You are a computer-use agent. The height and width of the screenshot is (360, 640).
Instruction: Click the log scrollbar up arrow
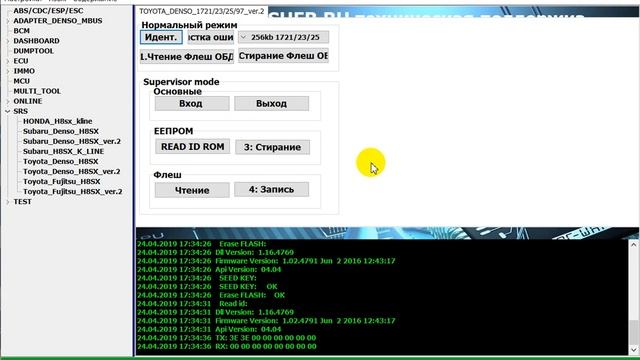pos(633,245)
